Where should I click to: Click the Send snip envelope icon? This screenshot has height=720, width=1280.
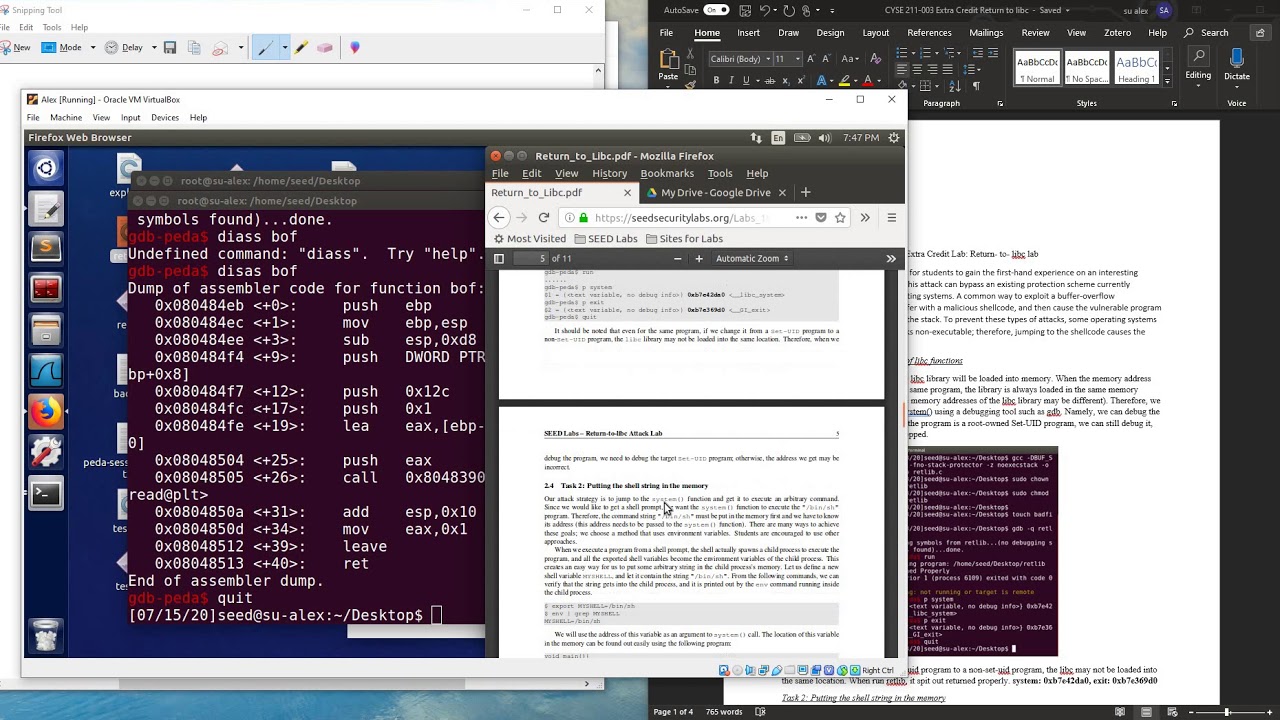pos(219,47)
